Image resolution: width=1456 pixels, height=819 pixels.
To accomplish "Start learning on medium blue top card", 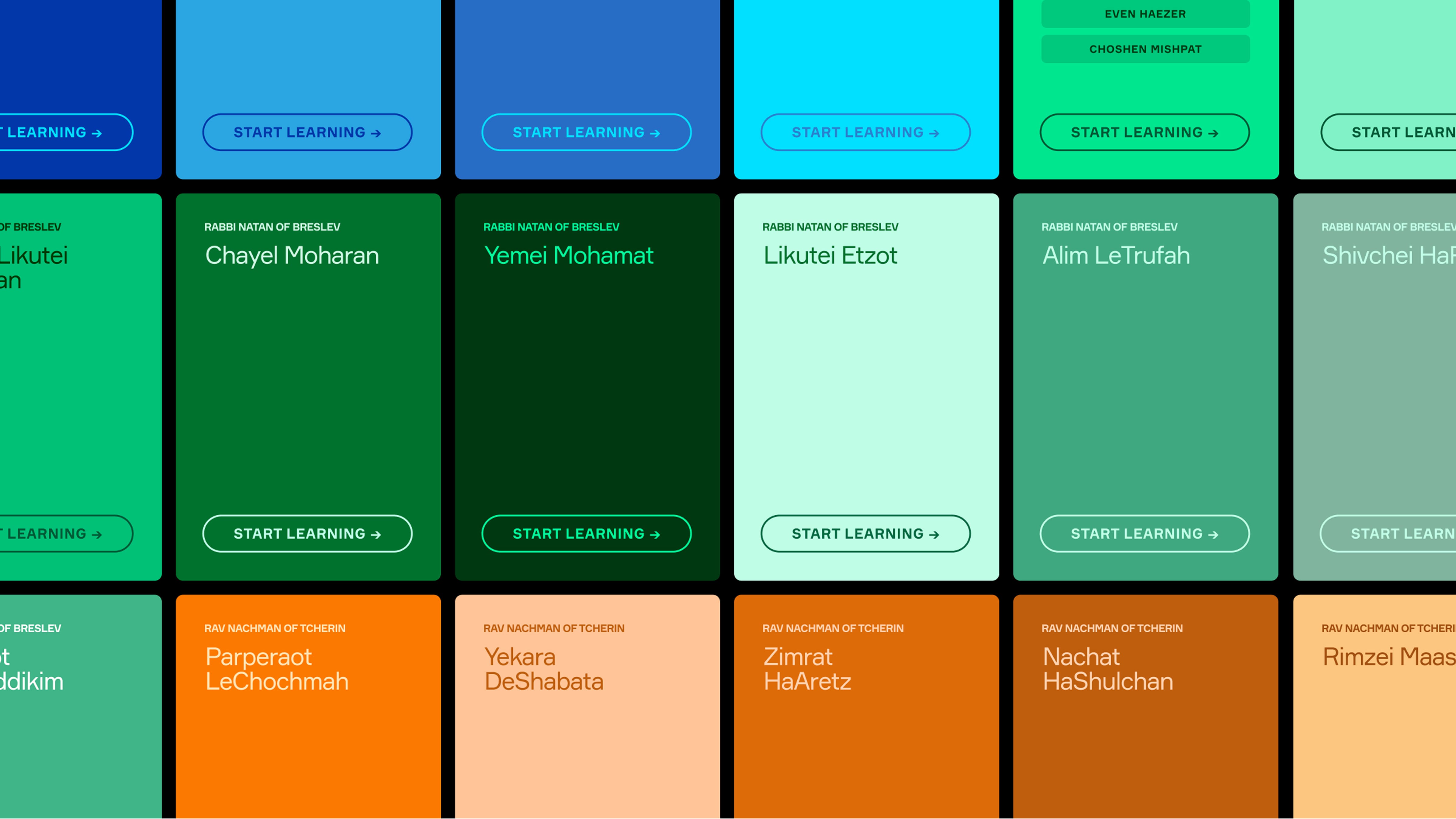I will click(586, 132).
